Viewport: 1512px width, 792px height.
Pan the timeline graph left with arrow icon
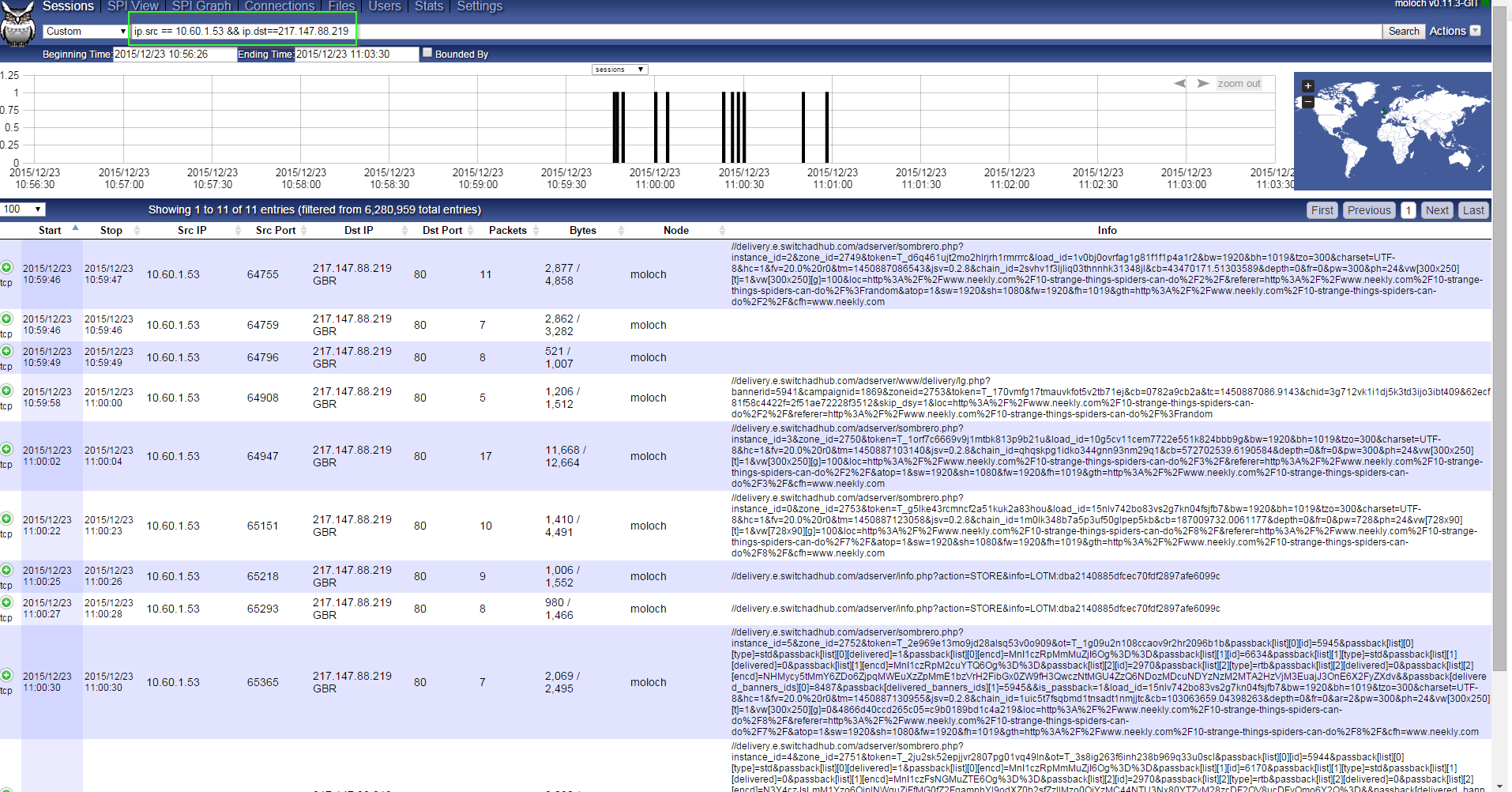1179,82
